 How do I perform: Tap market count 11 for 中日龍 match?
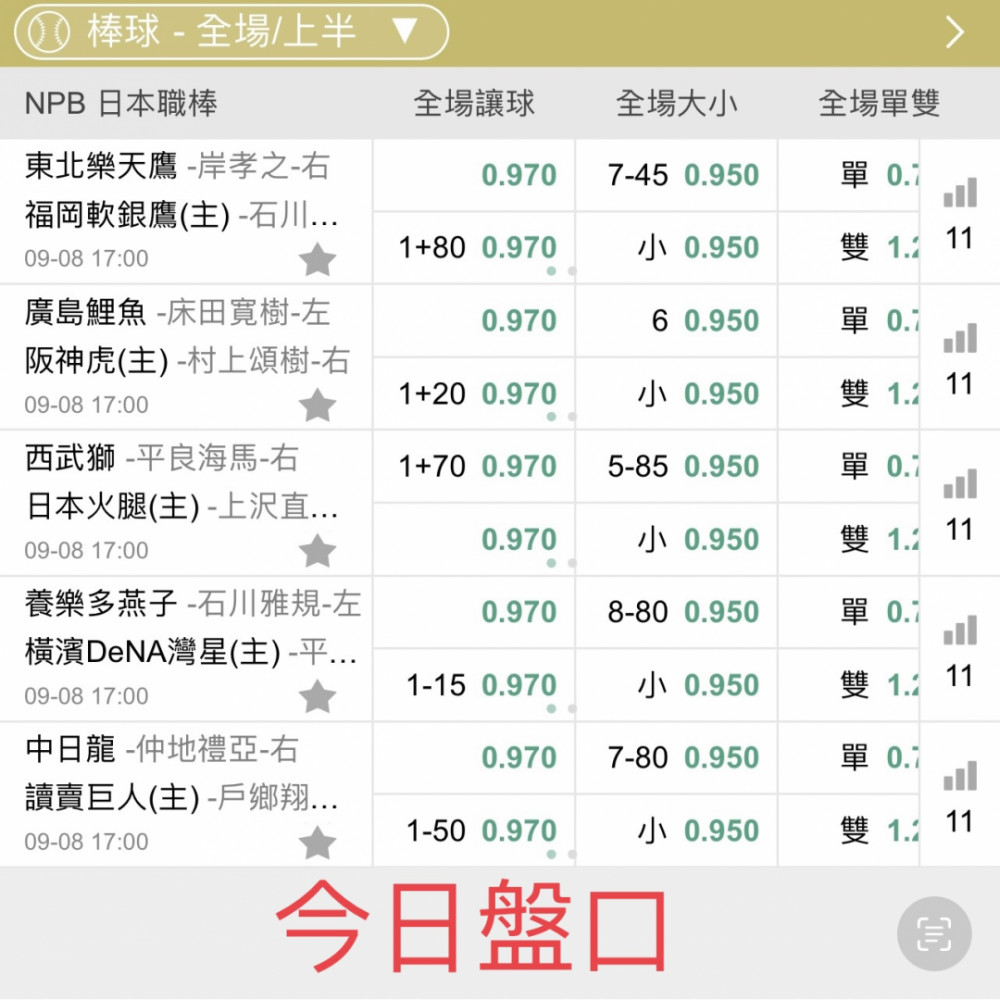959,821
